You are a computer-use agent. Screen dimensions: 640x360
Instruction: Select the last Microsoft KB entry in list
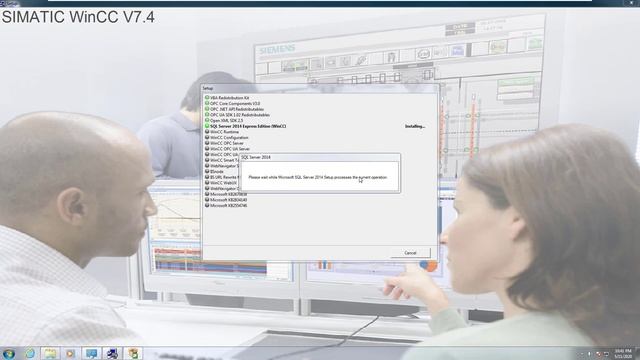(x=229, y=206)
